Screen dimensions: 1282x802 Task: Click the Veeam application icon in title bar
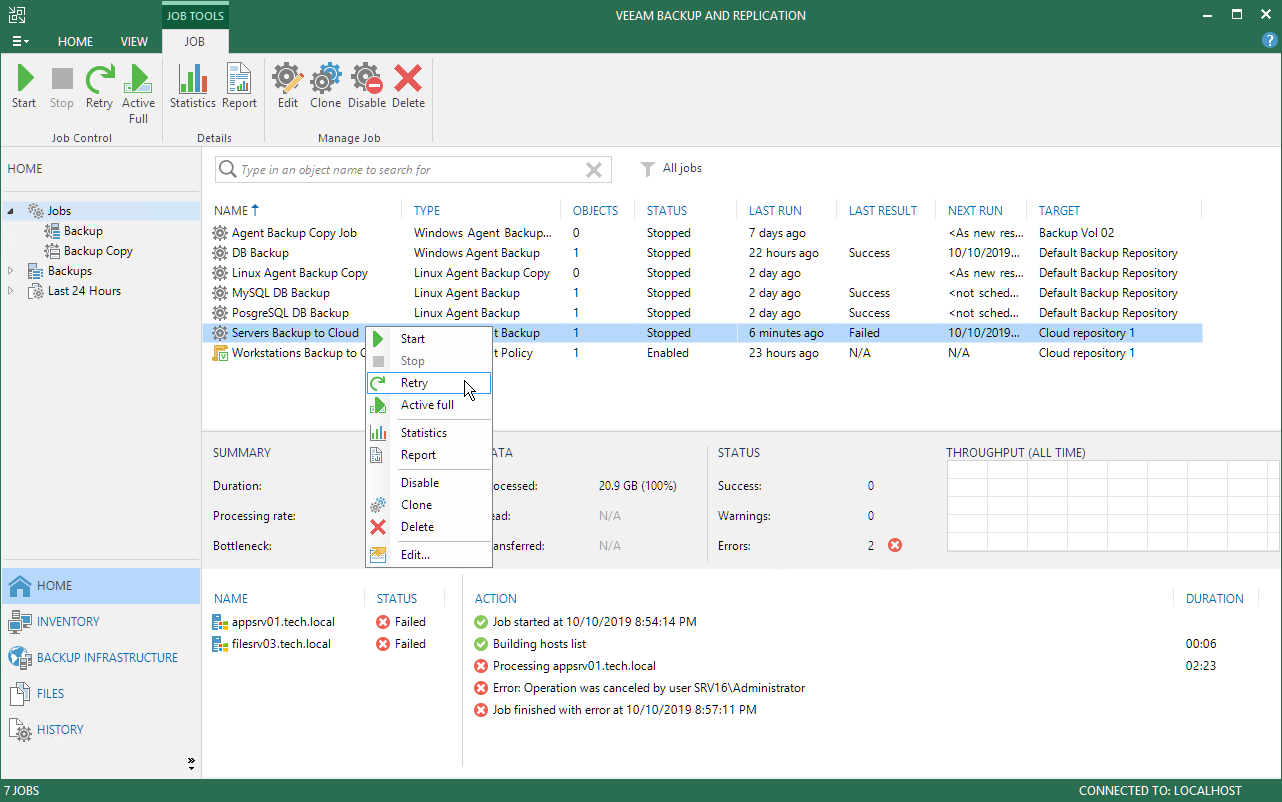pos(17,15)
